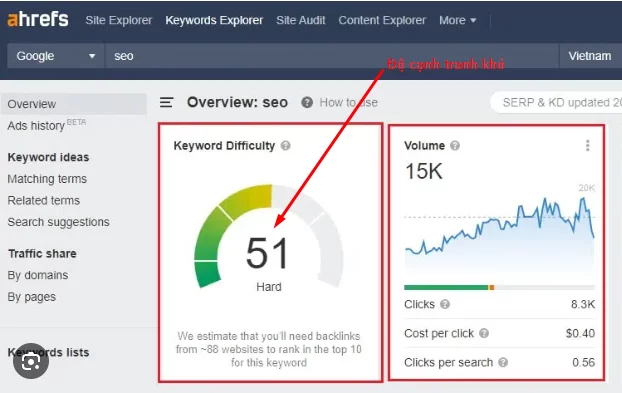Click the Traffic share heading
Screen dimensions: 622x393
(42, 254)
